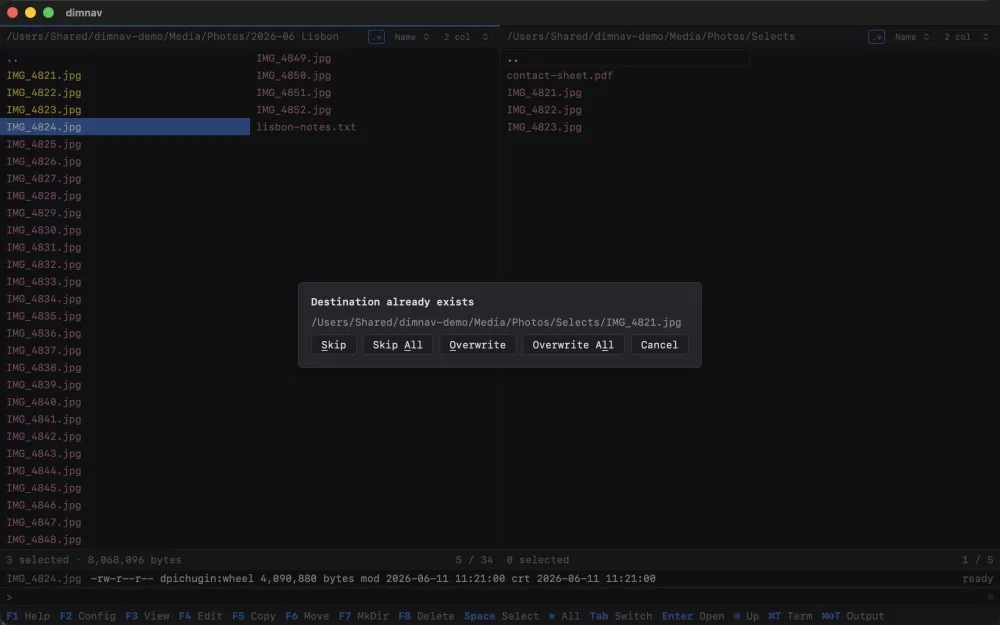Click F4 Edit in the function bar
Image resolution: width=1000 pixels, height=625 pixels.
click(x=200, y=616)
